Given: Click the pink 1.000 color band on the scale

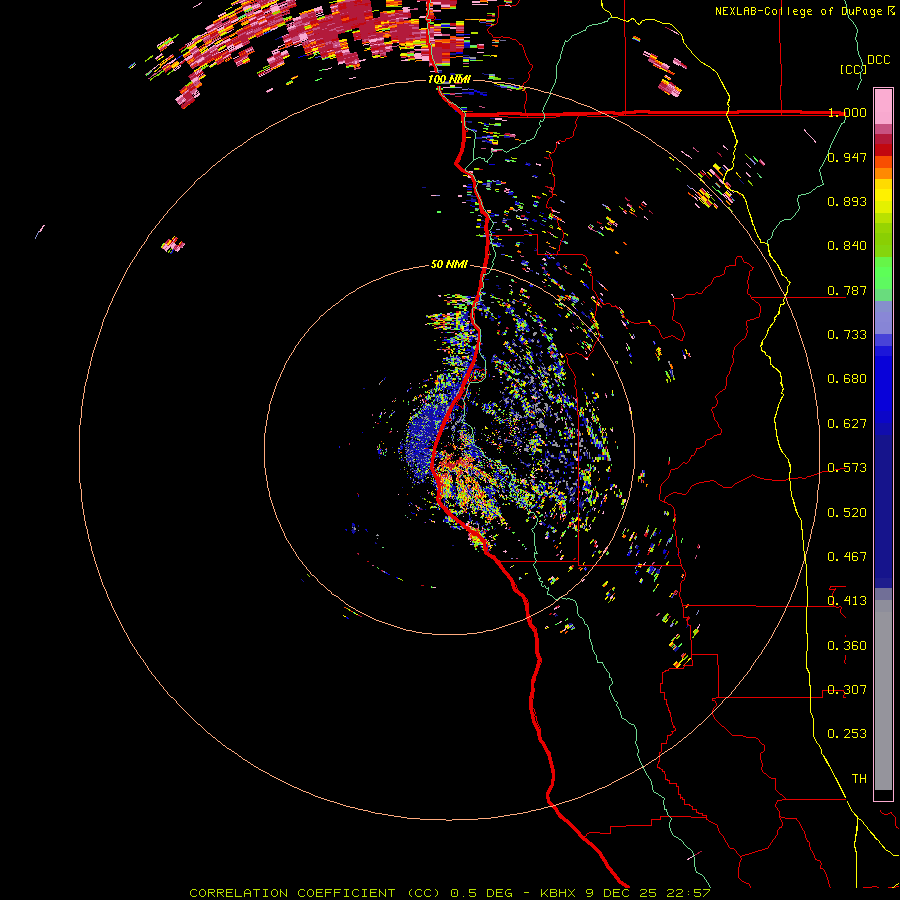Looking at the screenshot, I should click(883, 106).
